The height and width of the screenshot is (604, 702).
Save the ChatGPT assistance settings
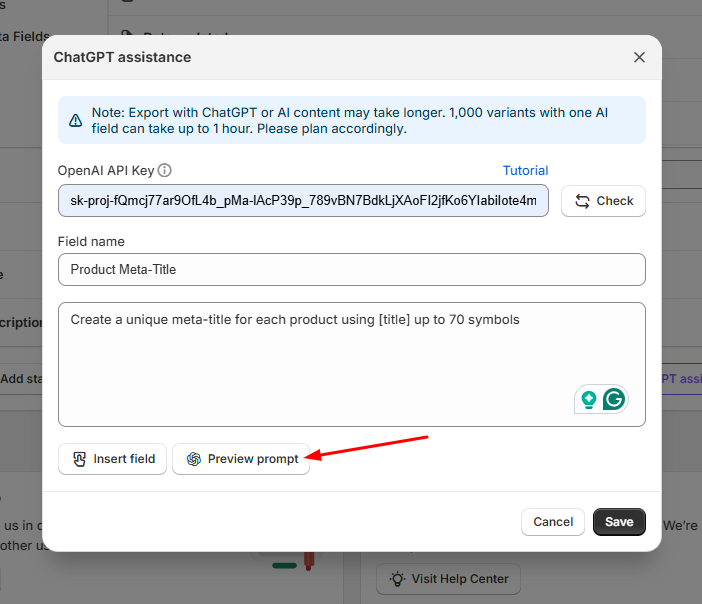(x=619, y=522)
